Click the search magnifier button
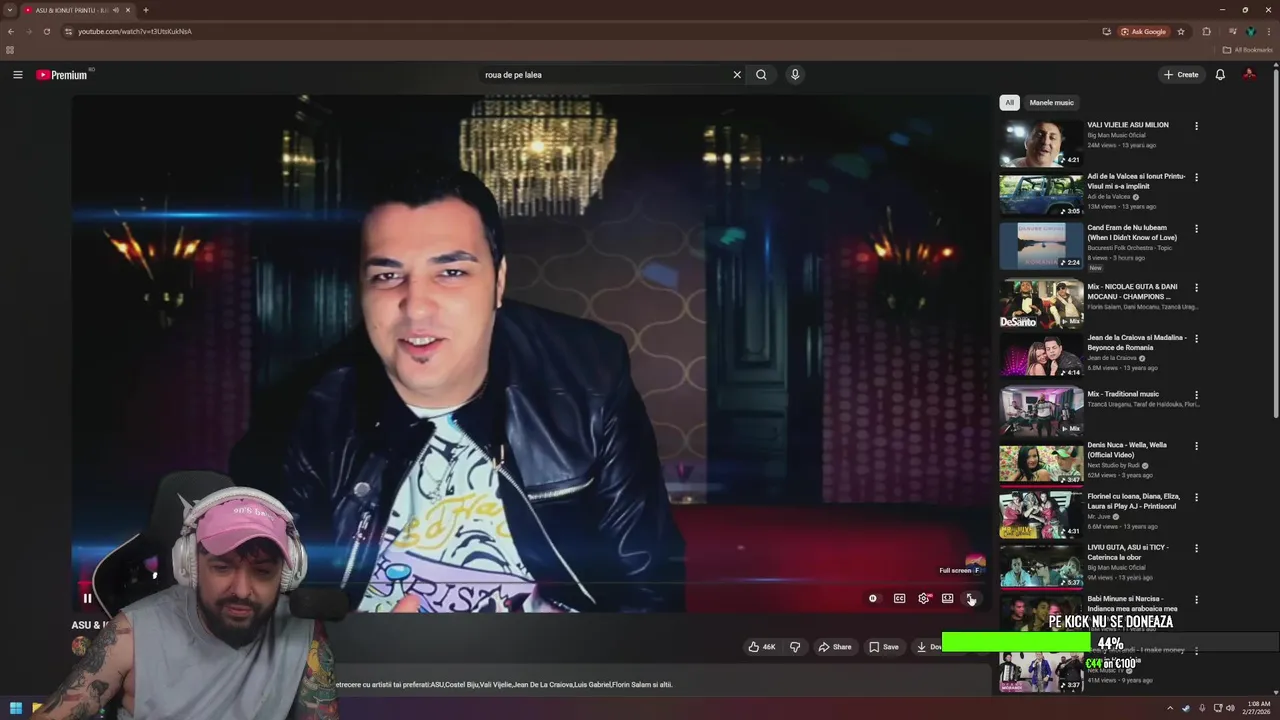This screenshot has width=1280, height=720. point(762,75)
